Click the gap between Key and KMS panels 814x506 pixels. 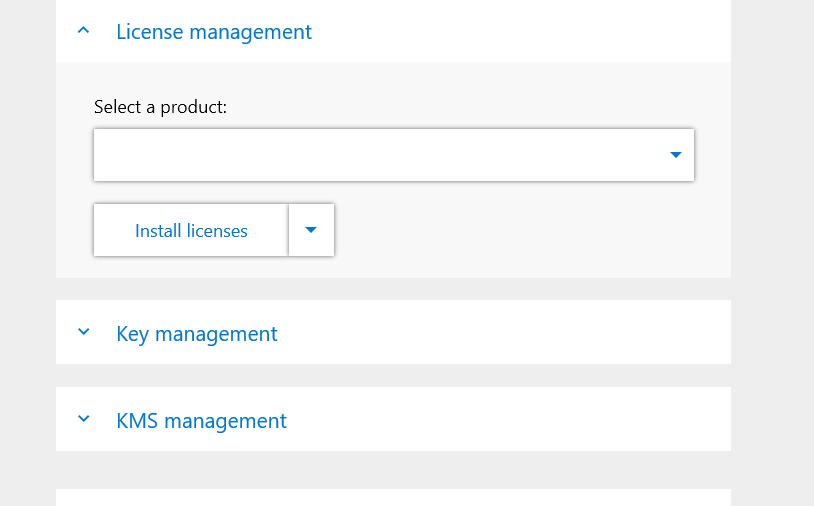click(394, 375)
